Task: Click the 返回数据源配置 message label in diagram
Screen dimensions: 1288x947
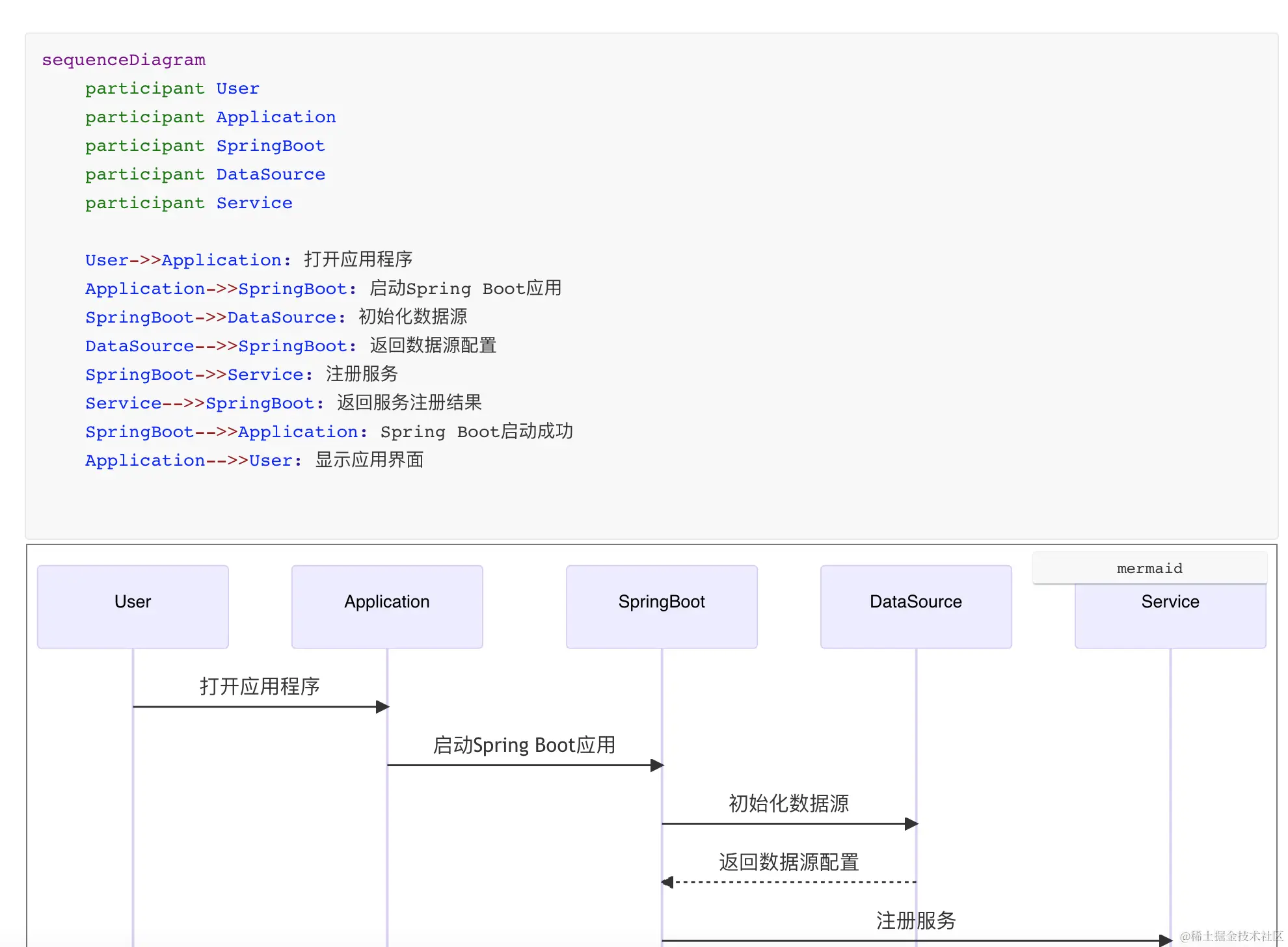Action: 788,862
